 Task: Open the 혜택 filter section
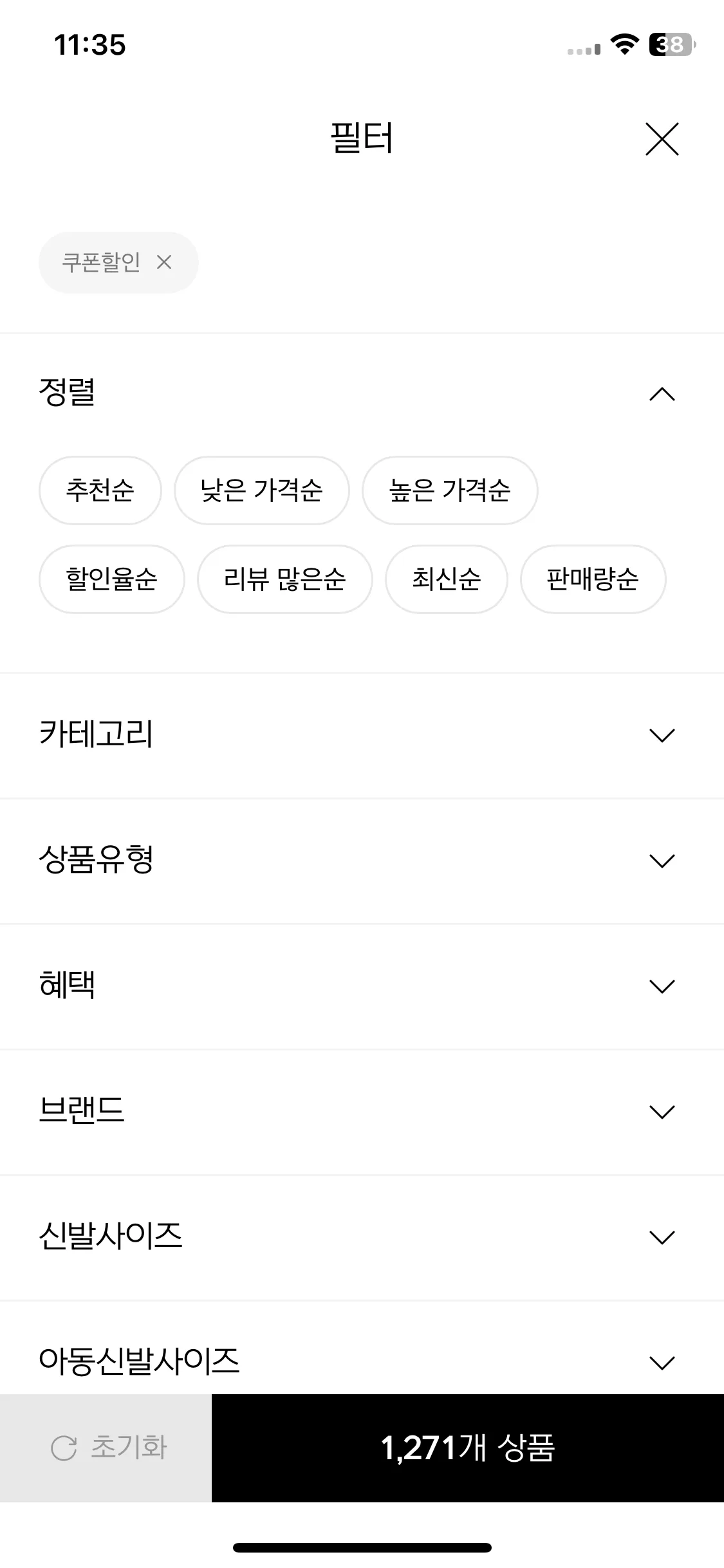tap(362, 986)
